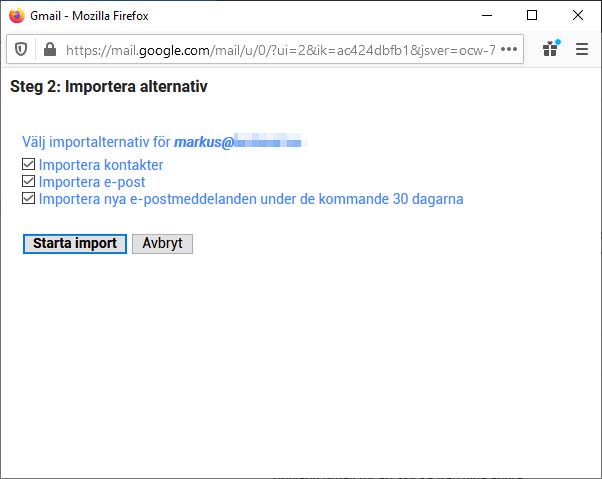The image size is (602, 479).
Task: Click the Importera kontakter label
Action: pos(101,165)
